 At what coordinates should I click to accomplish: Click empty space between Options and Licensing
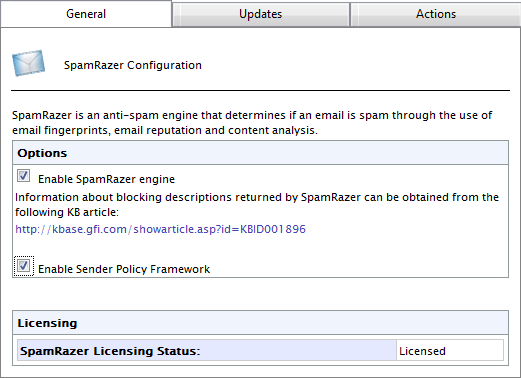(x=260, y=294)
